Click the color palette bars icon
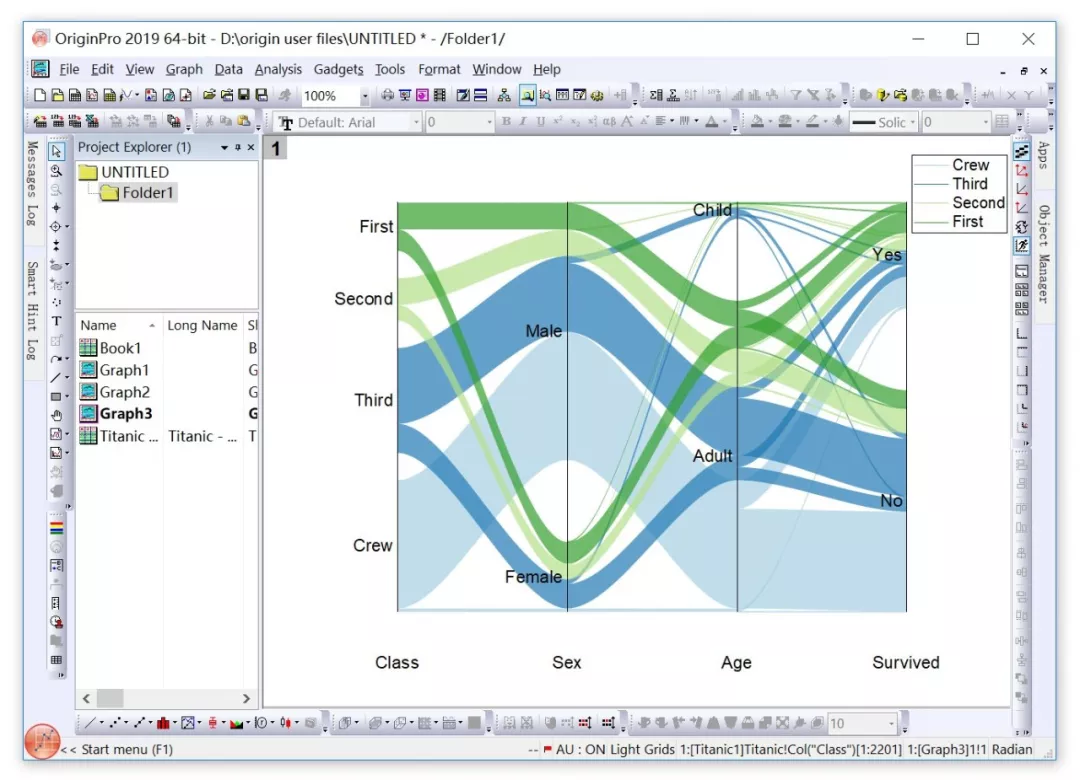Screen dimensions: 1080x780 pyautogui.click(x=56, y=528)
